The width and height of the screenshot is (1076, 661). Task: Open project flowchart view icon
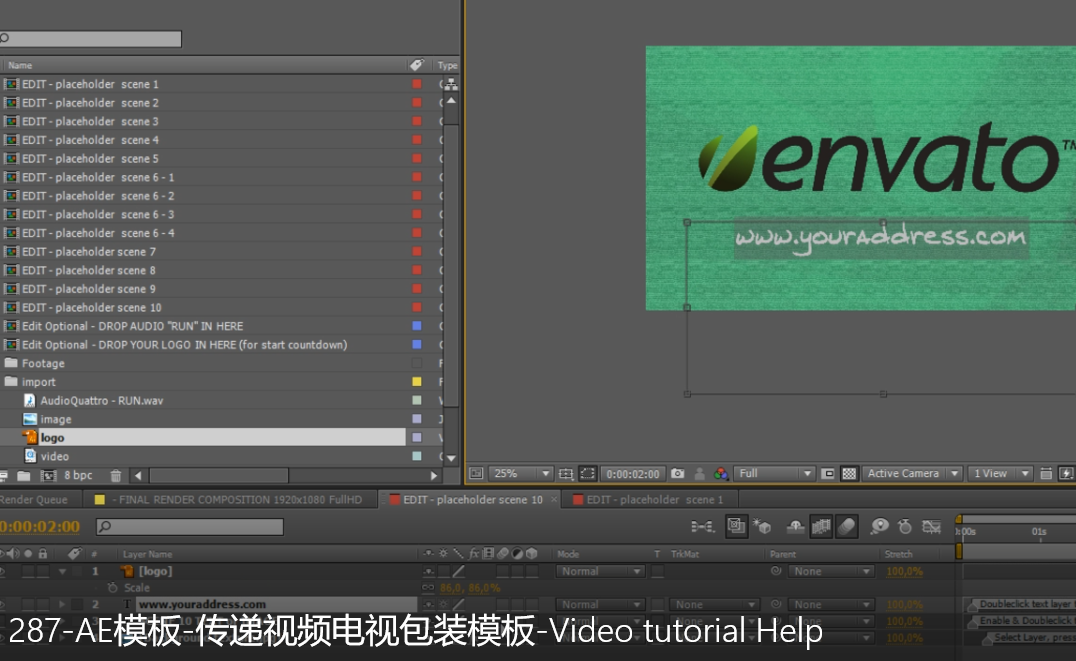(451, 84)
